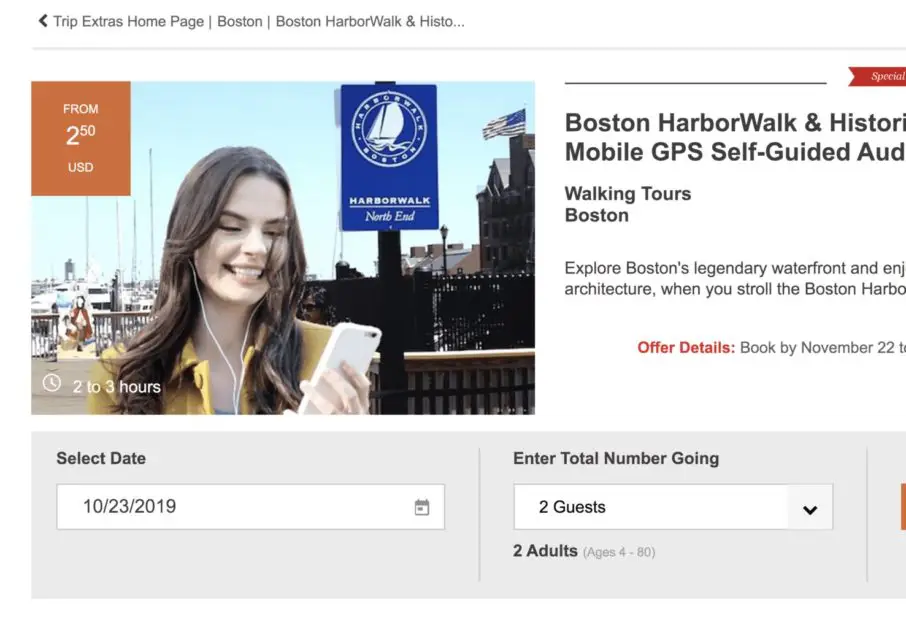Viewport: 906px width, 628px height.
Task: Open the Select Date picker
Action: click(250, 506)
